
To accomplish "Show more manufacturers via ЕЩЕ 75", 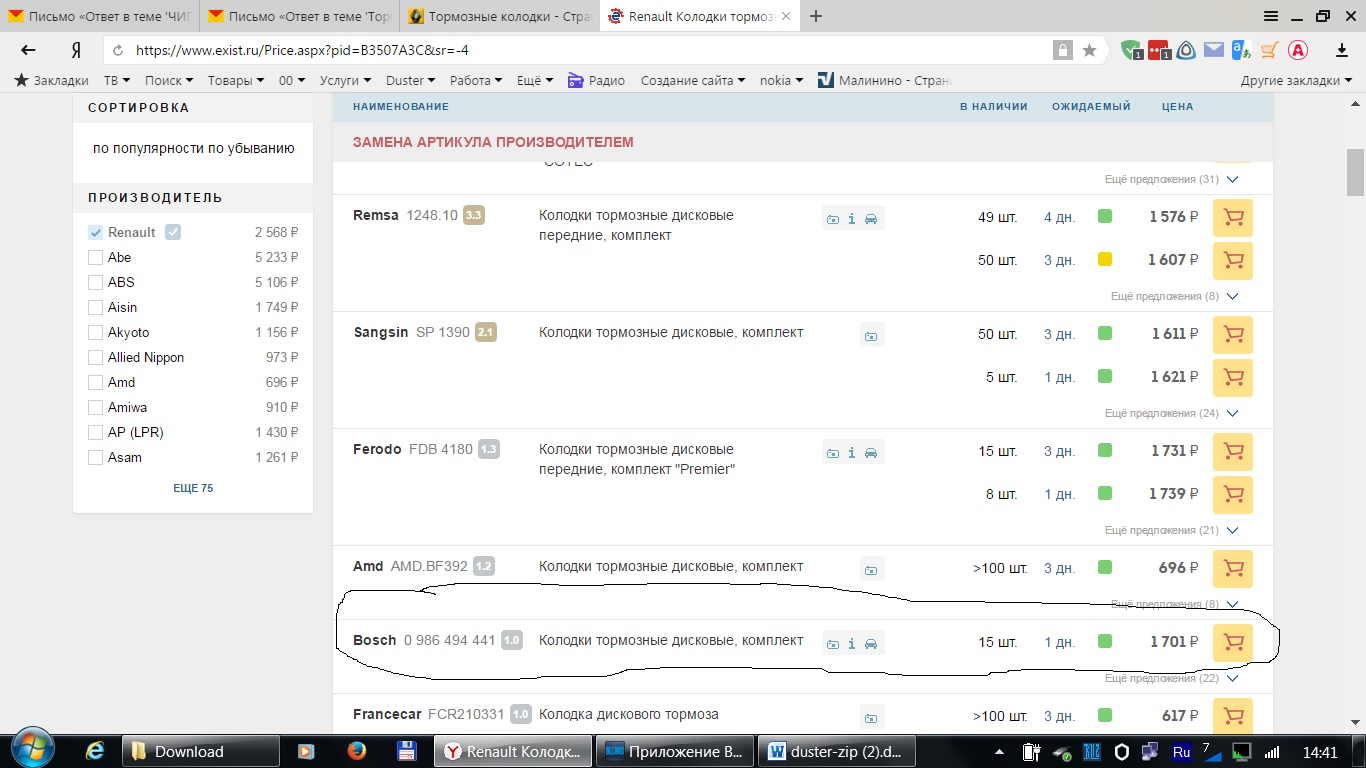I will (x=193, y=488).
